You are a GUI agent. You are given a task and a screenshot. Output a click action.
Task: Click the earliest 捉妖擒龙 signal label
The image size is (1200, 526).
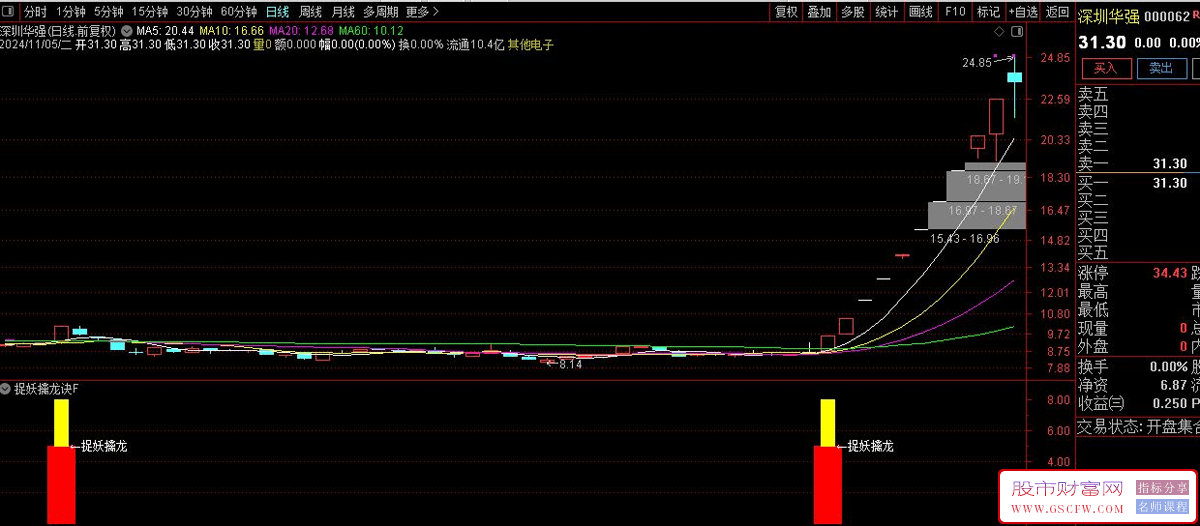pyautogui.click(x=104, y=446)
